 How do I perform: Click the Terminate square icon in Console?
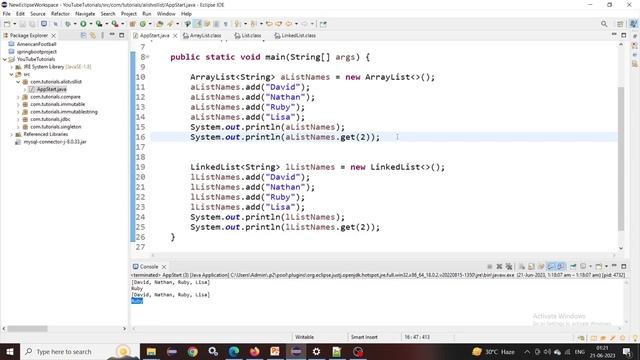[489, 267]
